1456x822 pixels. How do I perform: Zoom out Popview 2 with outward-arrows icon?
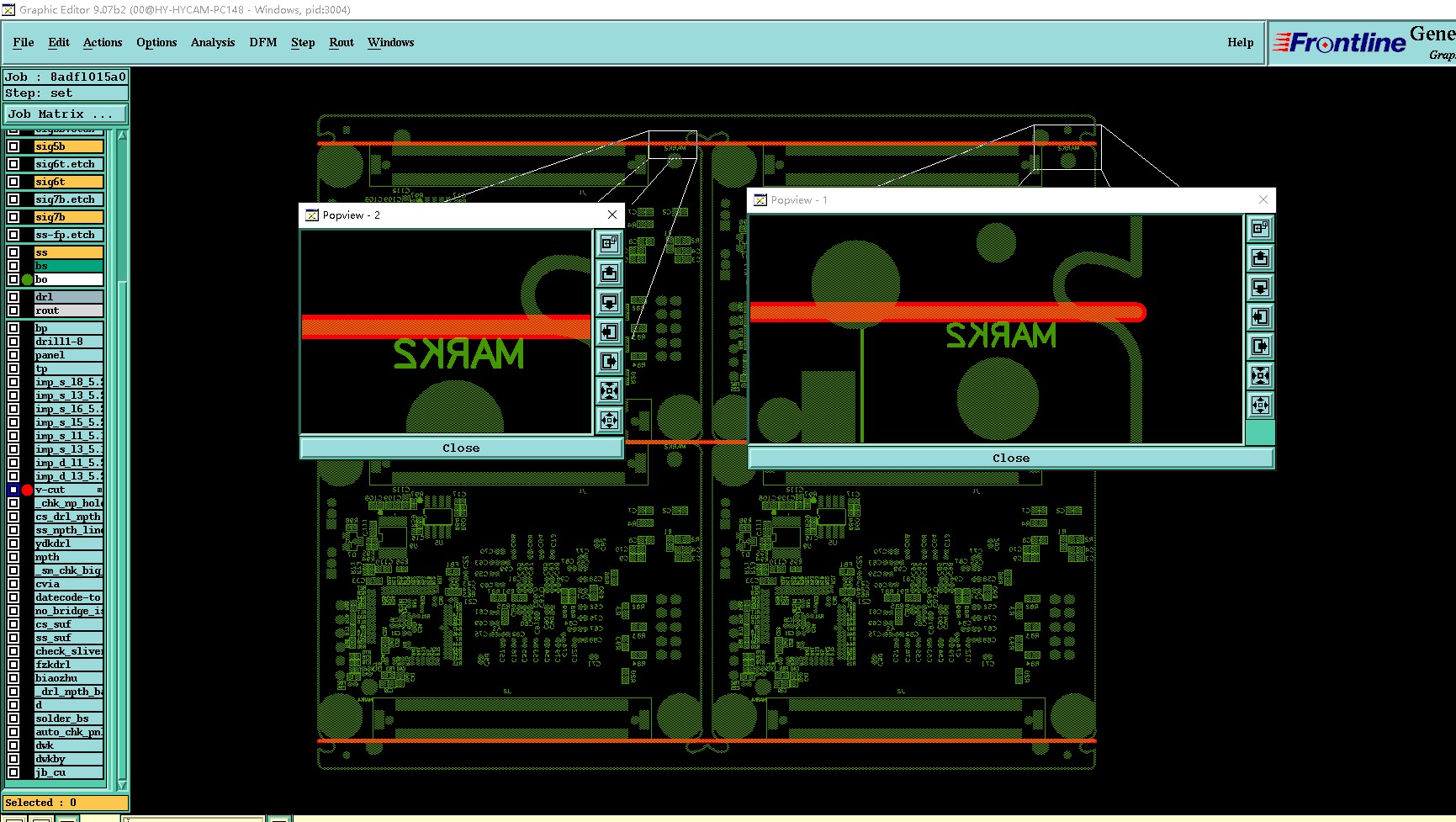click(609, 419)
